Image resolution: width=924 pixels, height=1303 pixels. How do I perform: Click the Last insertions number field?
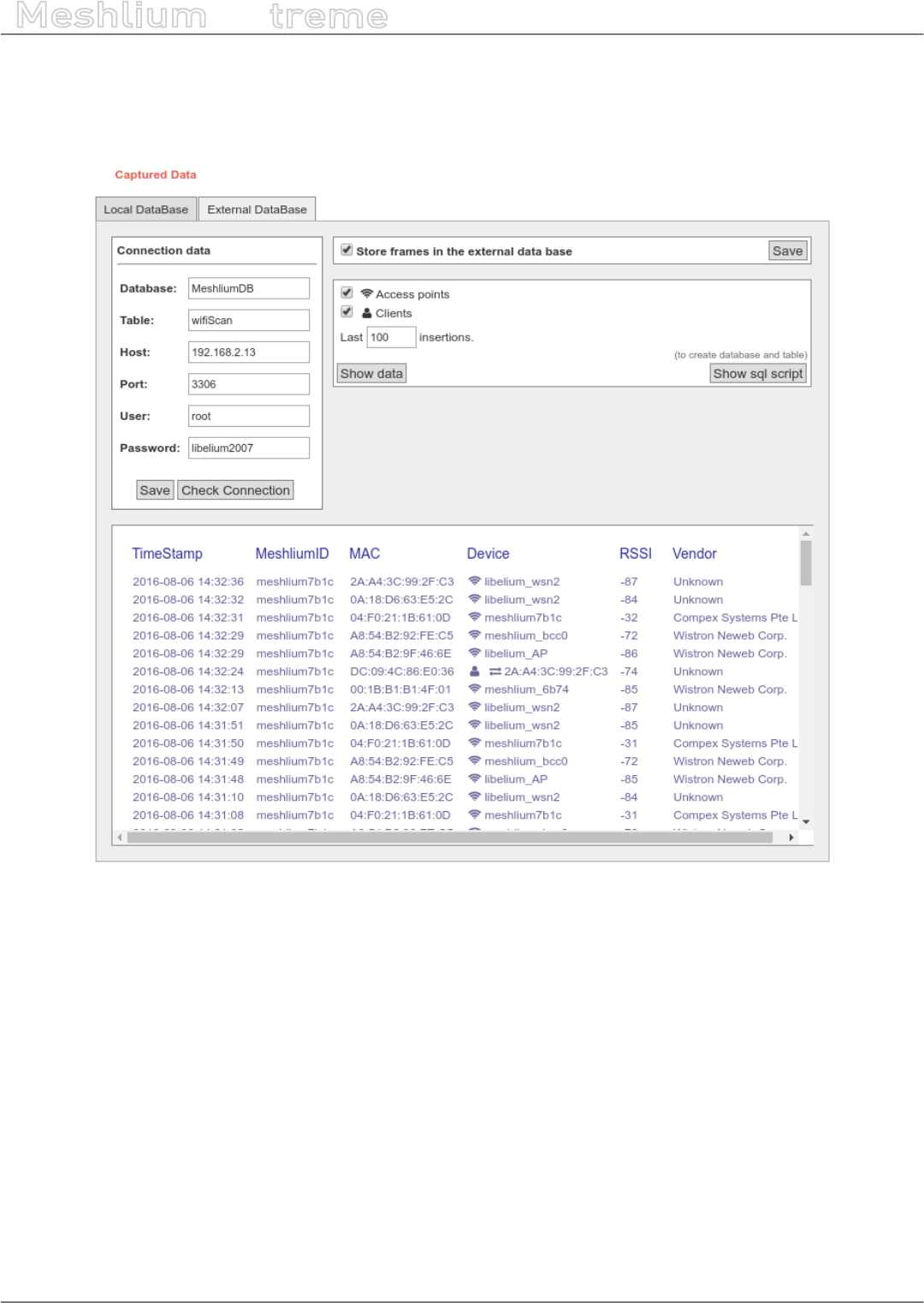(x=392, y=337)
